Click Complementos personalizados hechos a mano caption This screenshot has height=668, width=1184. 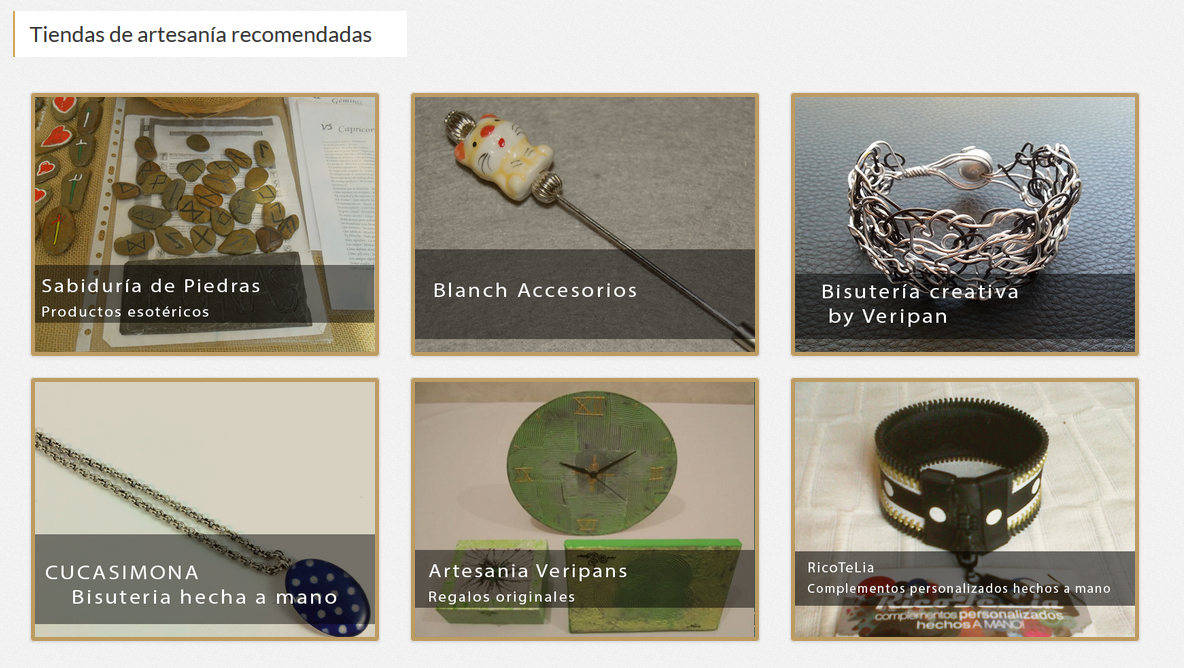pos(958,589)
